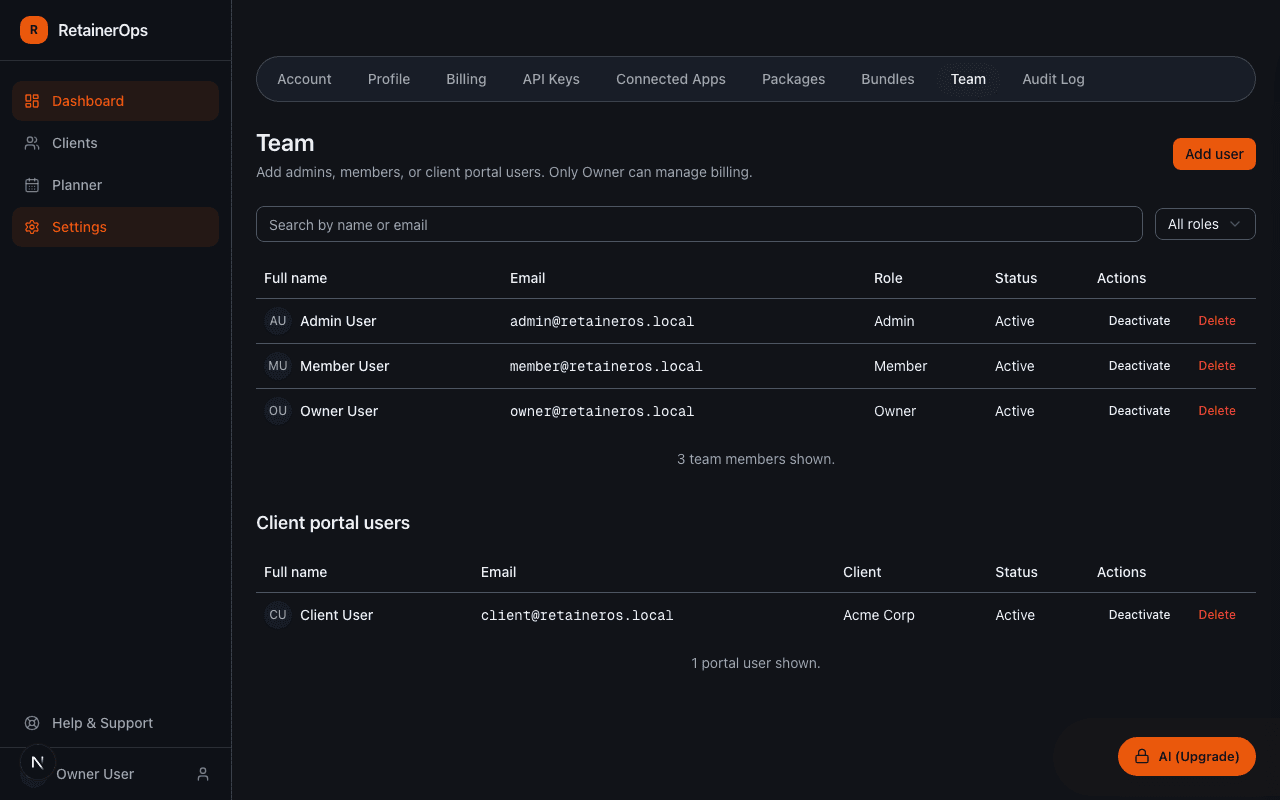Open Planner in the sidebar
This screenshot has width=1280, height=800.
pos(115,185)
